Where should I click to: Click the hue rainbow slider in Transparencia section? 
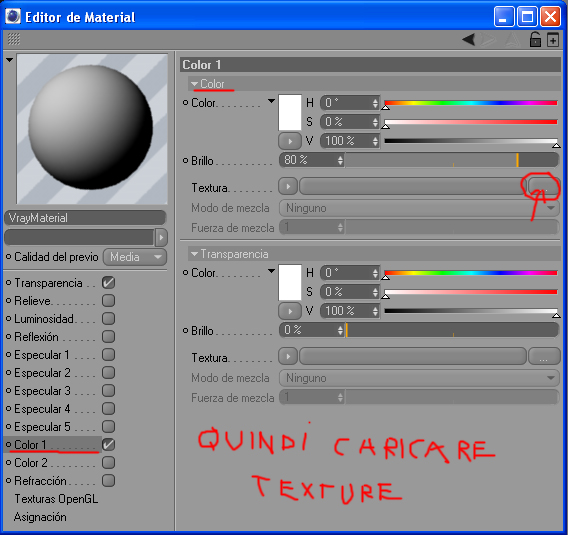471,273
